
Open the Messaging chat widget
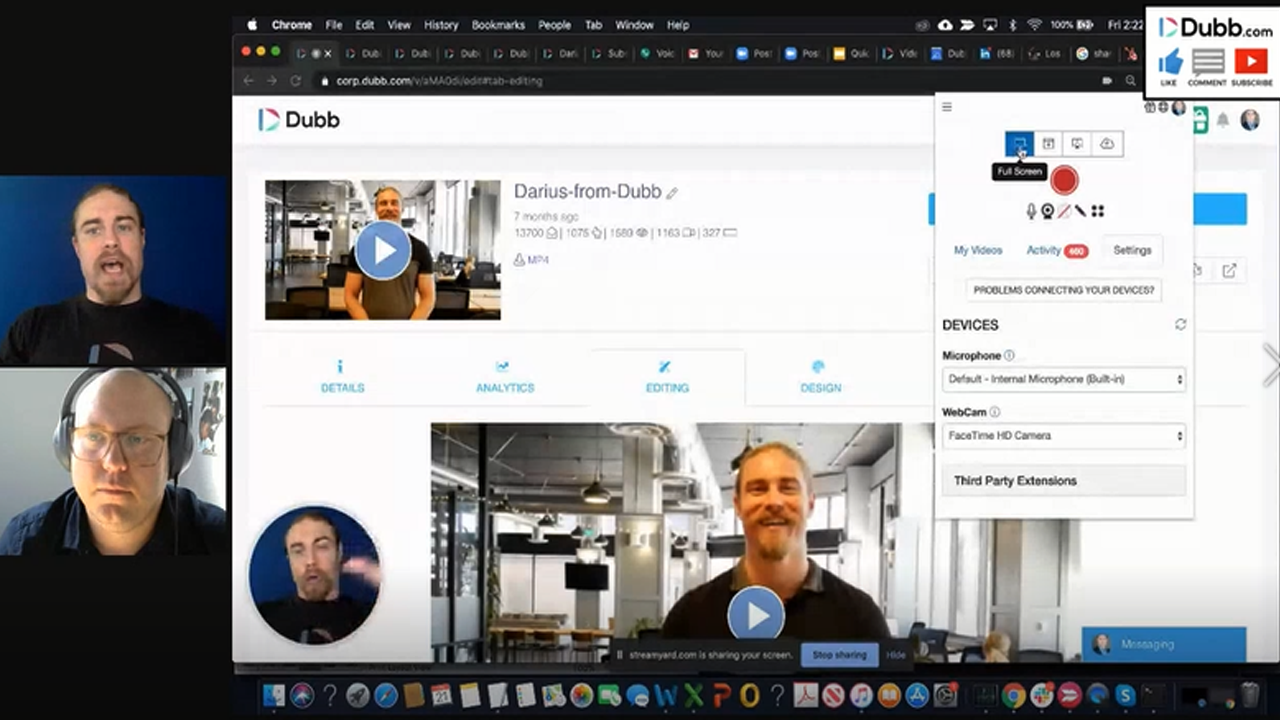click(1164, 644)
